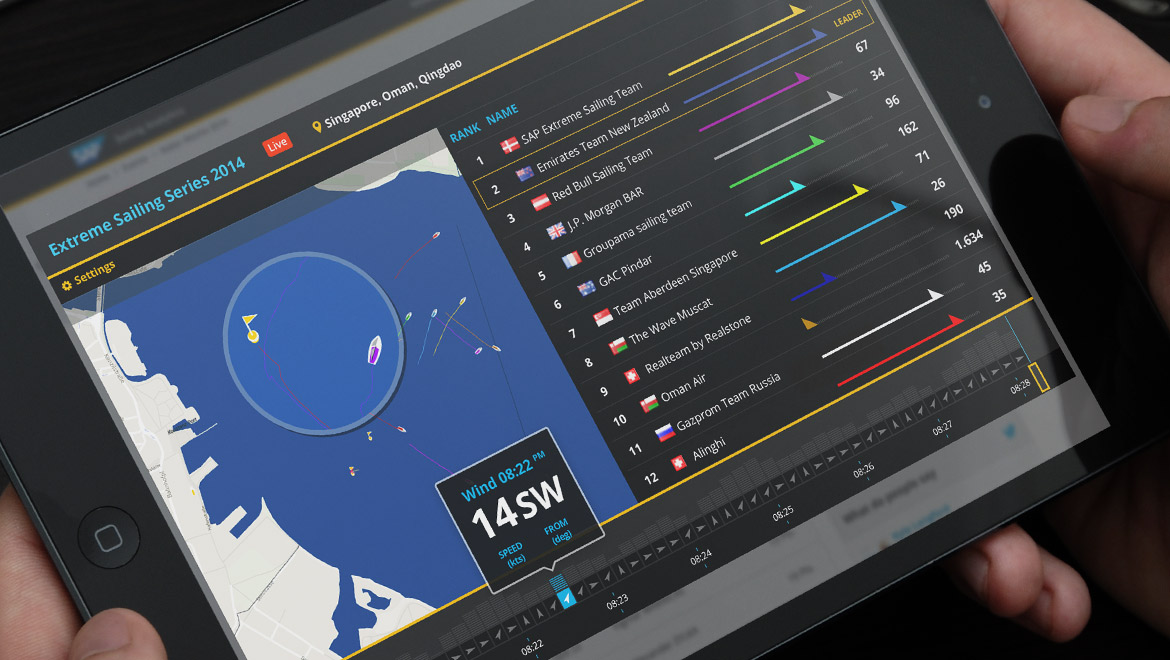Click the 08:22 highlighted wind marker on timeline

(567, 598)
